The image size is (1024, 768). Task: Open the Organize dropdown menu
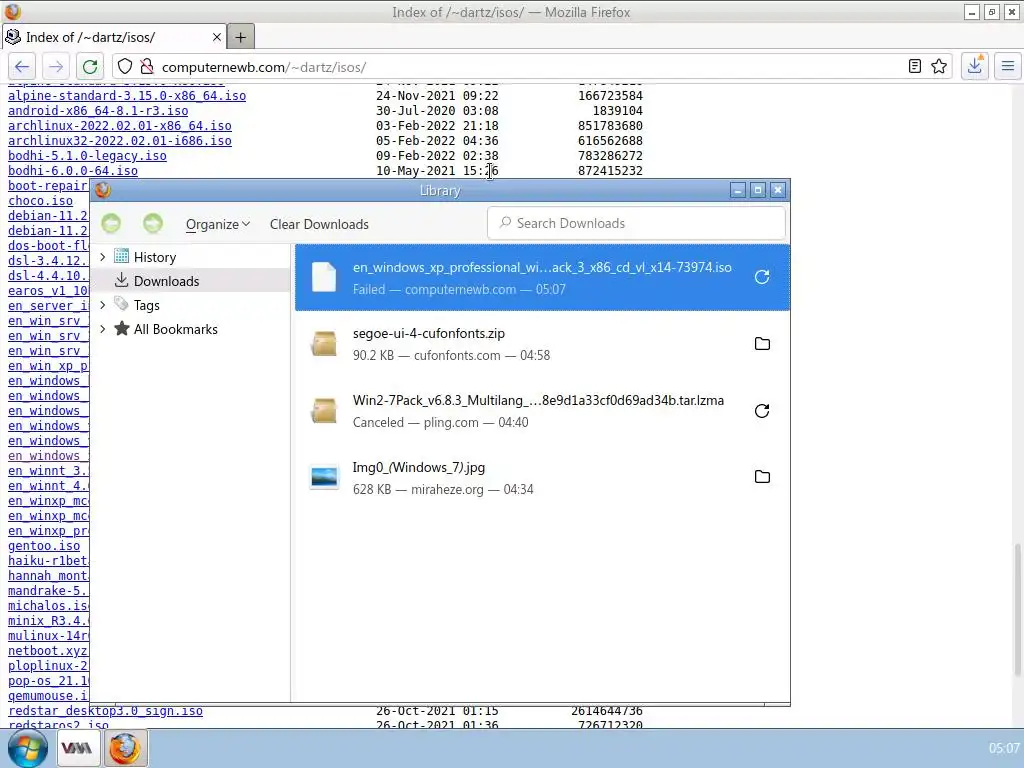(217, 224)
